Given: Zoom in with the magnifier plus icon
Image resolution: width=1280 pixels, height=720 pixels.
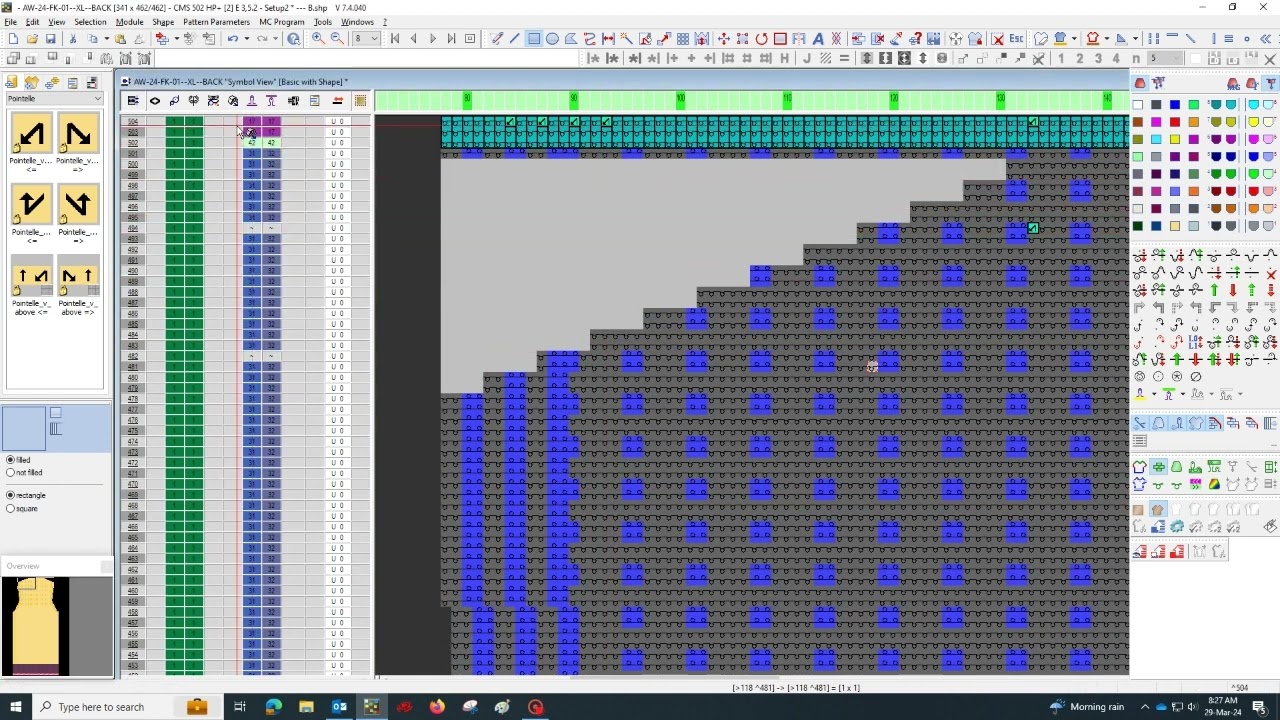Looking at the screenshot, I should 318,39.
